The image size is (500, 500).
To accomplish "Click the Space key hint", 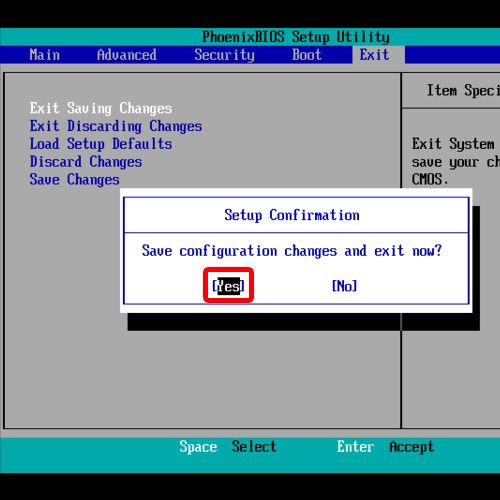I will click(x=198, y=447).
